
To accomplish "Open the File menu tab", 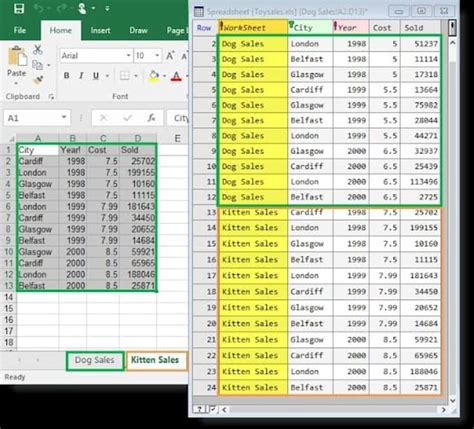I will [x=20, y=30].
